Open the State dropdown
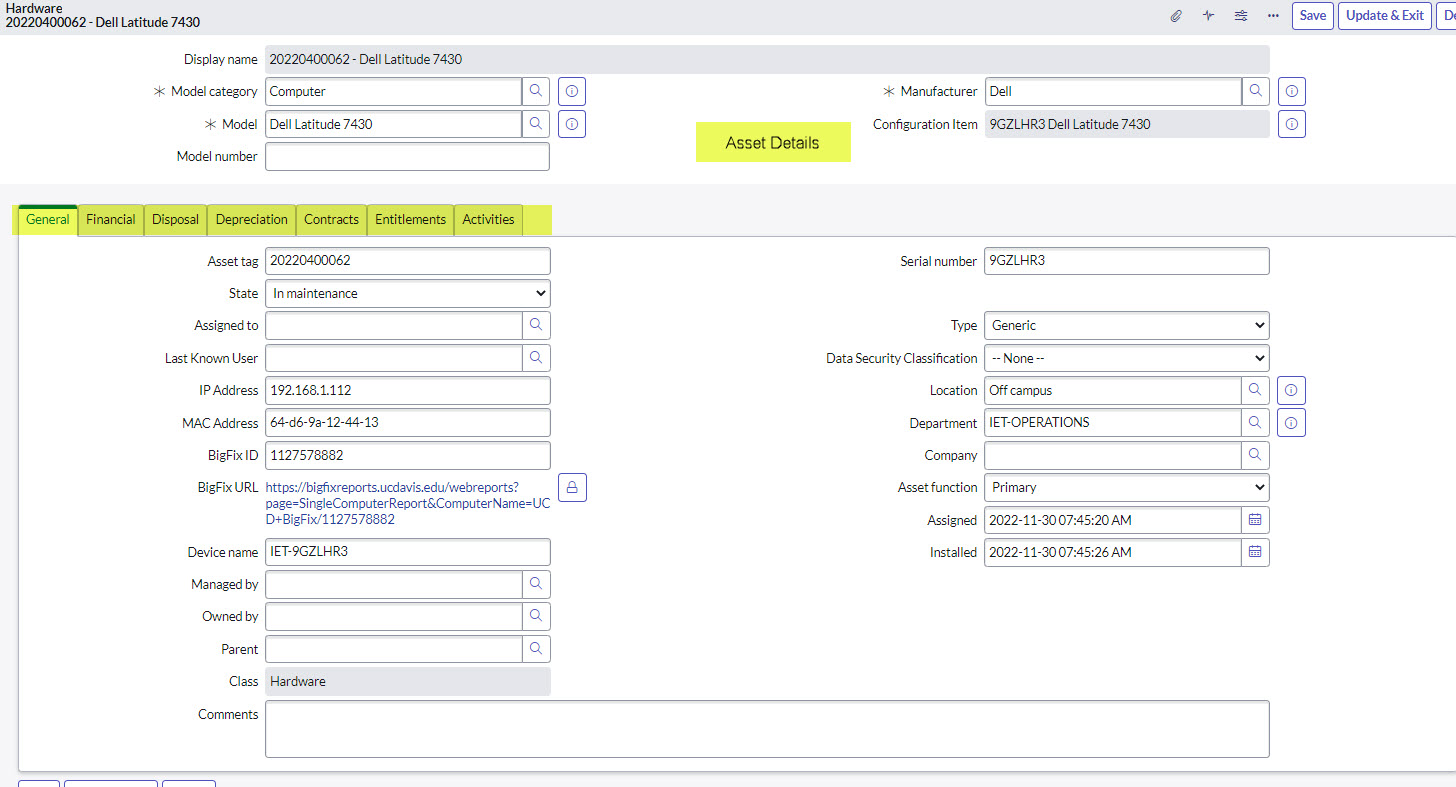This screenshot has width=1456, height=787. pyautogui.click(x=408, y=293)
